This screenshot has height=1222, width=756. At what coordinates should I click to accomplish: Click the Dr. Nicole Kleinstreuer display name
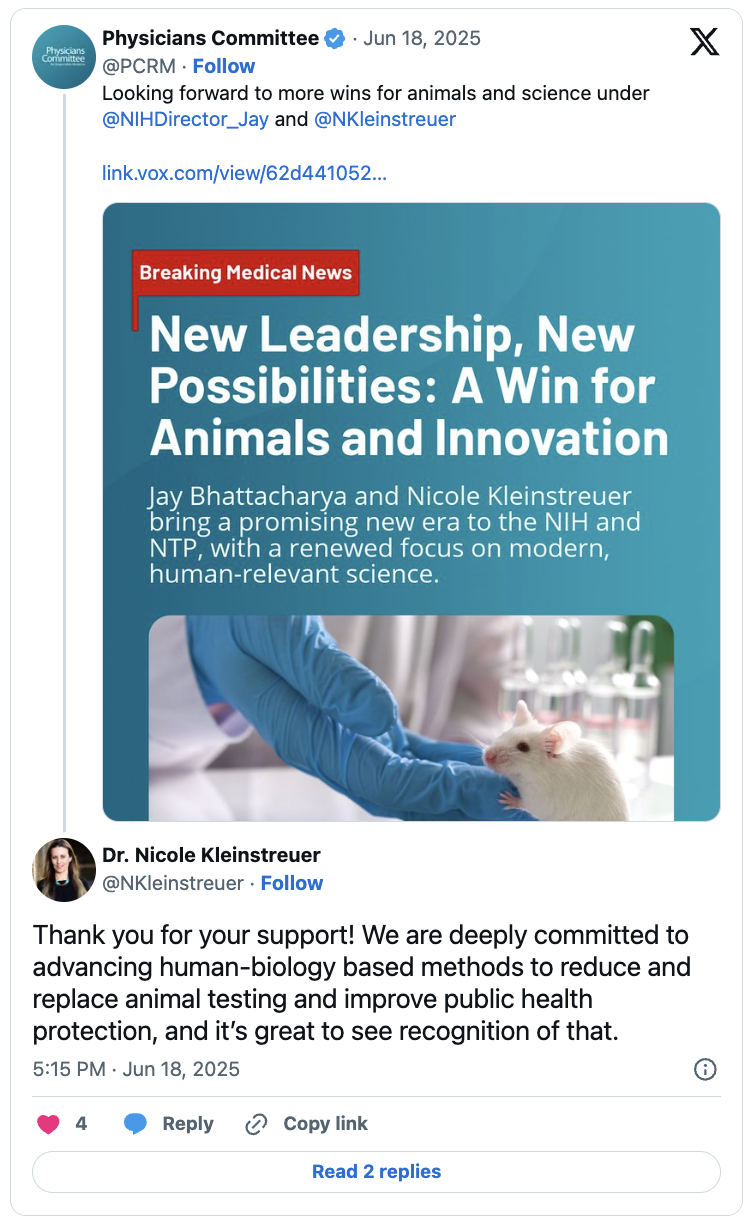(212, 855)
